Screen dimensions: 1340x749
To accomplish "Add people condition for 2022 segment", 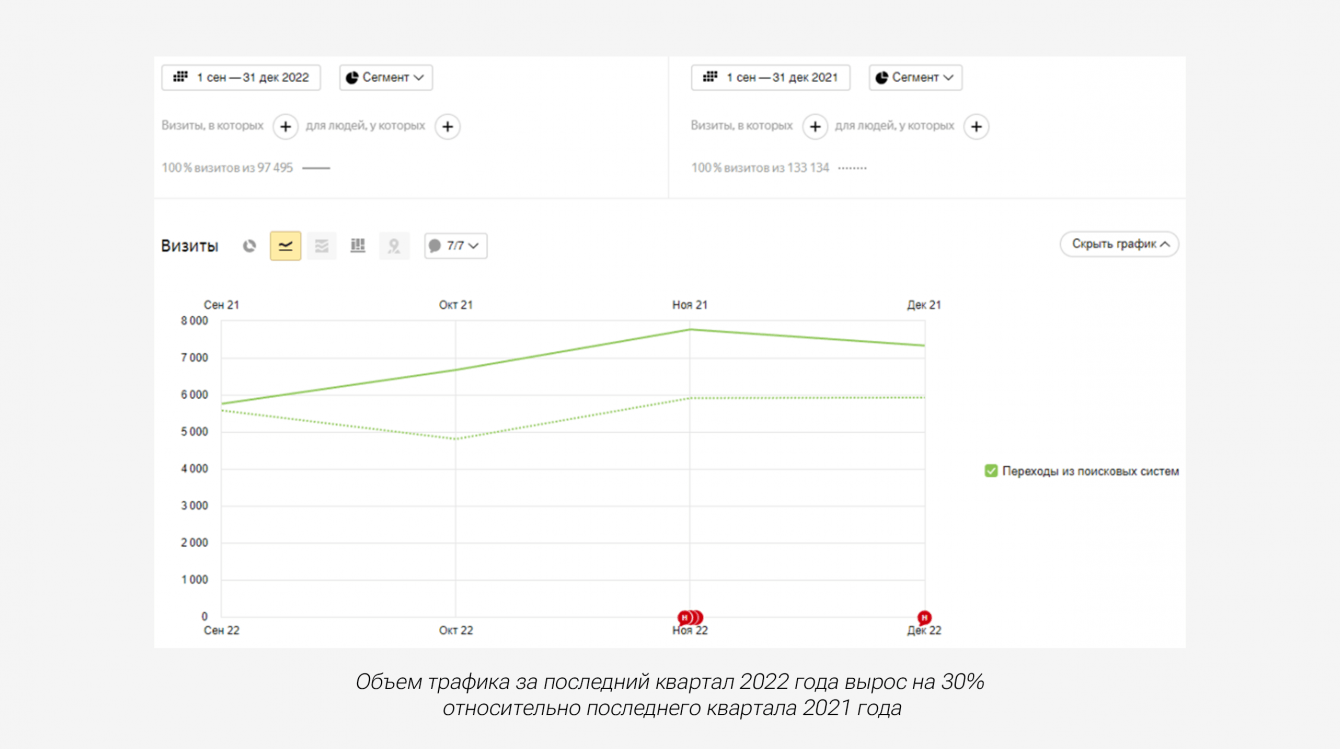I will [447, 127].
